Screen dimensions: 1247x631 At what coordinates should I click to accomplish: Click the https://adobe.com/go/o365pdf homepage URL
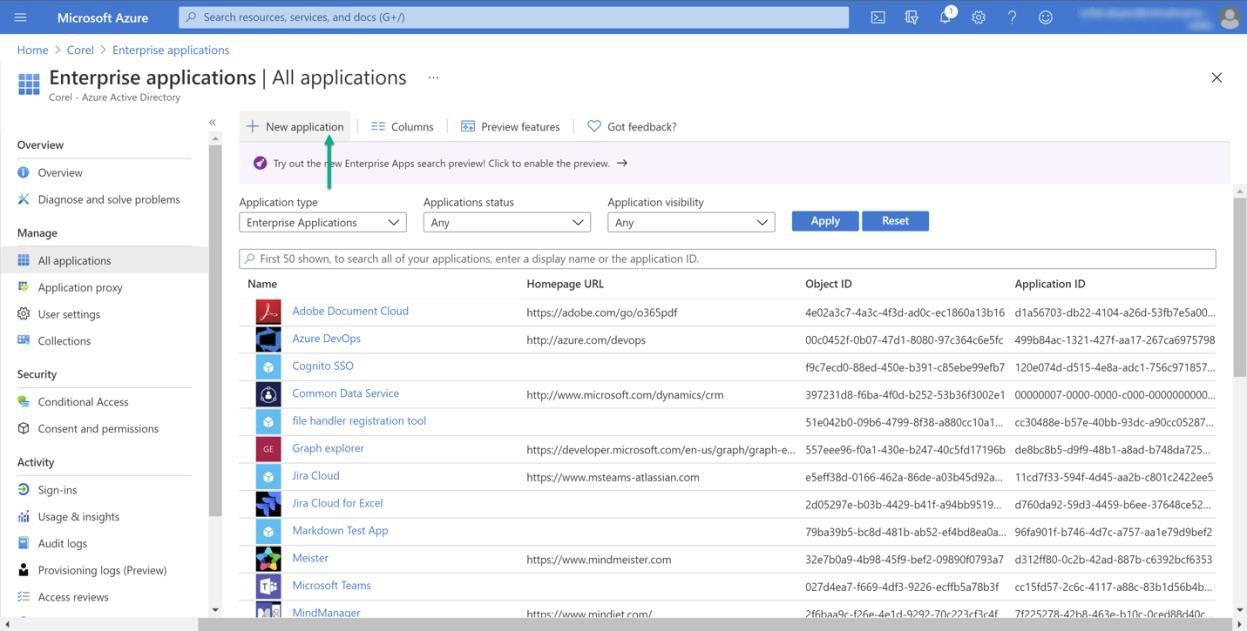(x=602, y=312)
